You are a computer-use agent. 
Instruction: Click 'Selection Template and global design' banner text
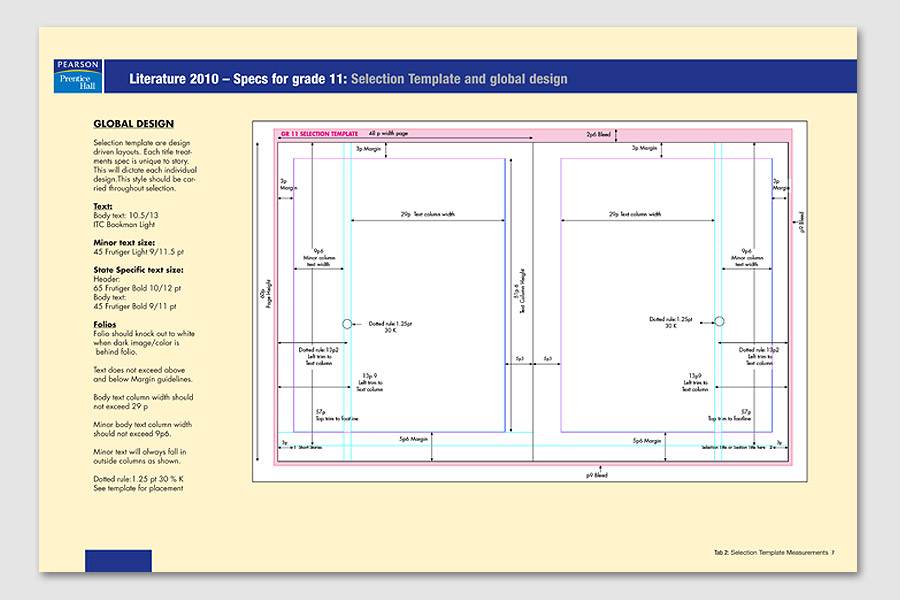(x=459, y=79)
